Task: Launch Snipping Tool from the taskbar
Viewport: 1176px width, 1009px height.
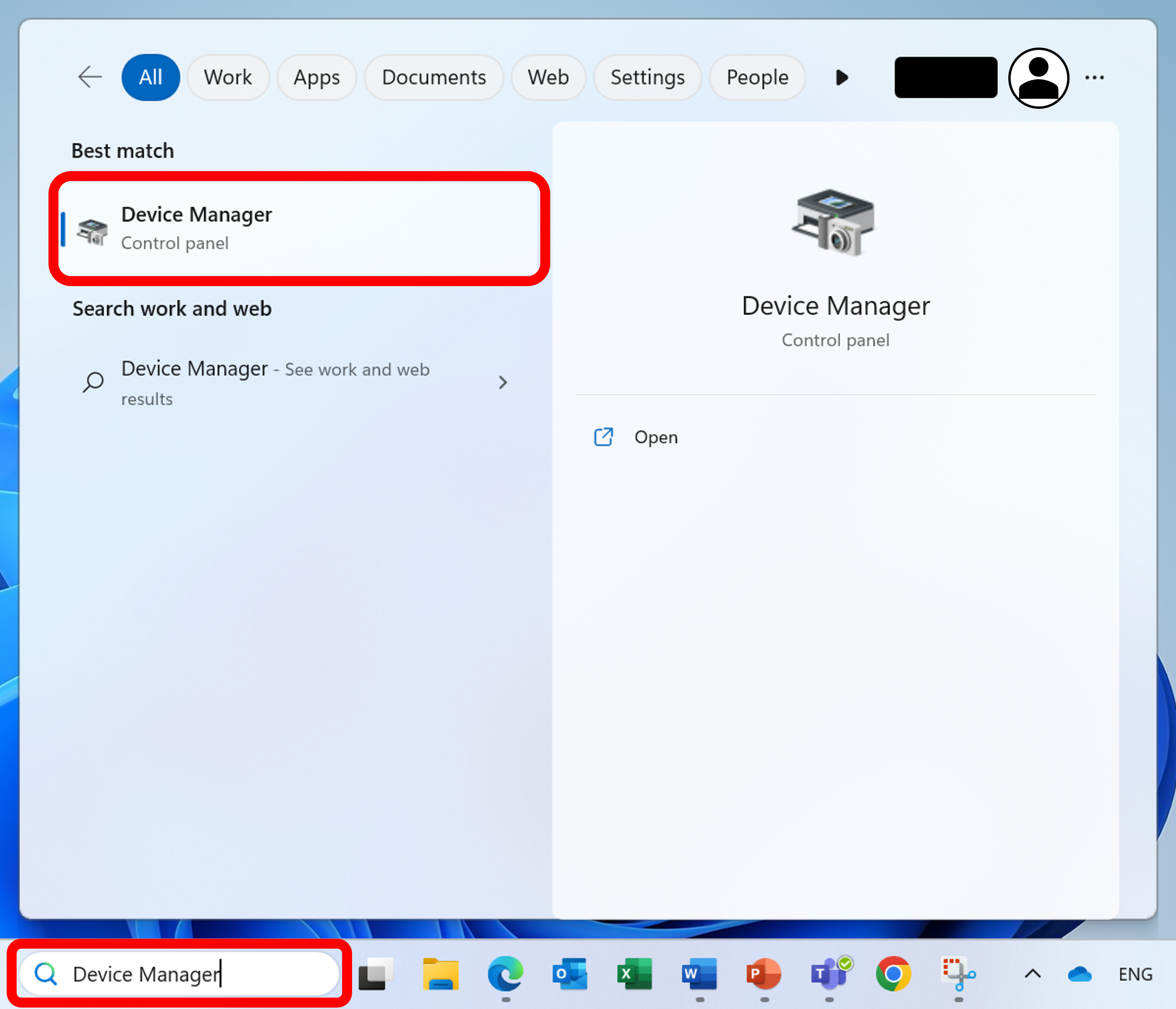Action: [x=958, y=974]
